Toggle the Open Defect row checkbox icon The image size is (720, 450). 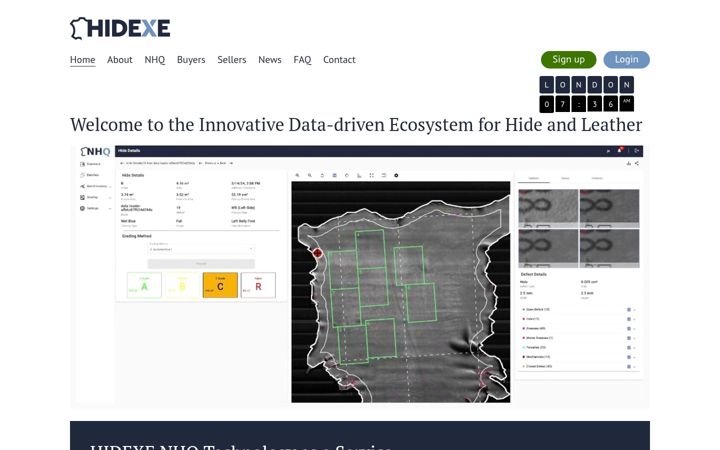click(x=629, y=309)
